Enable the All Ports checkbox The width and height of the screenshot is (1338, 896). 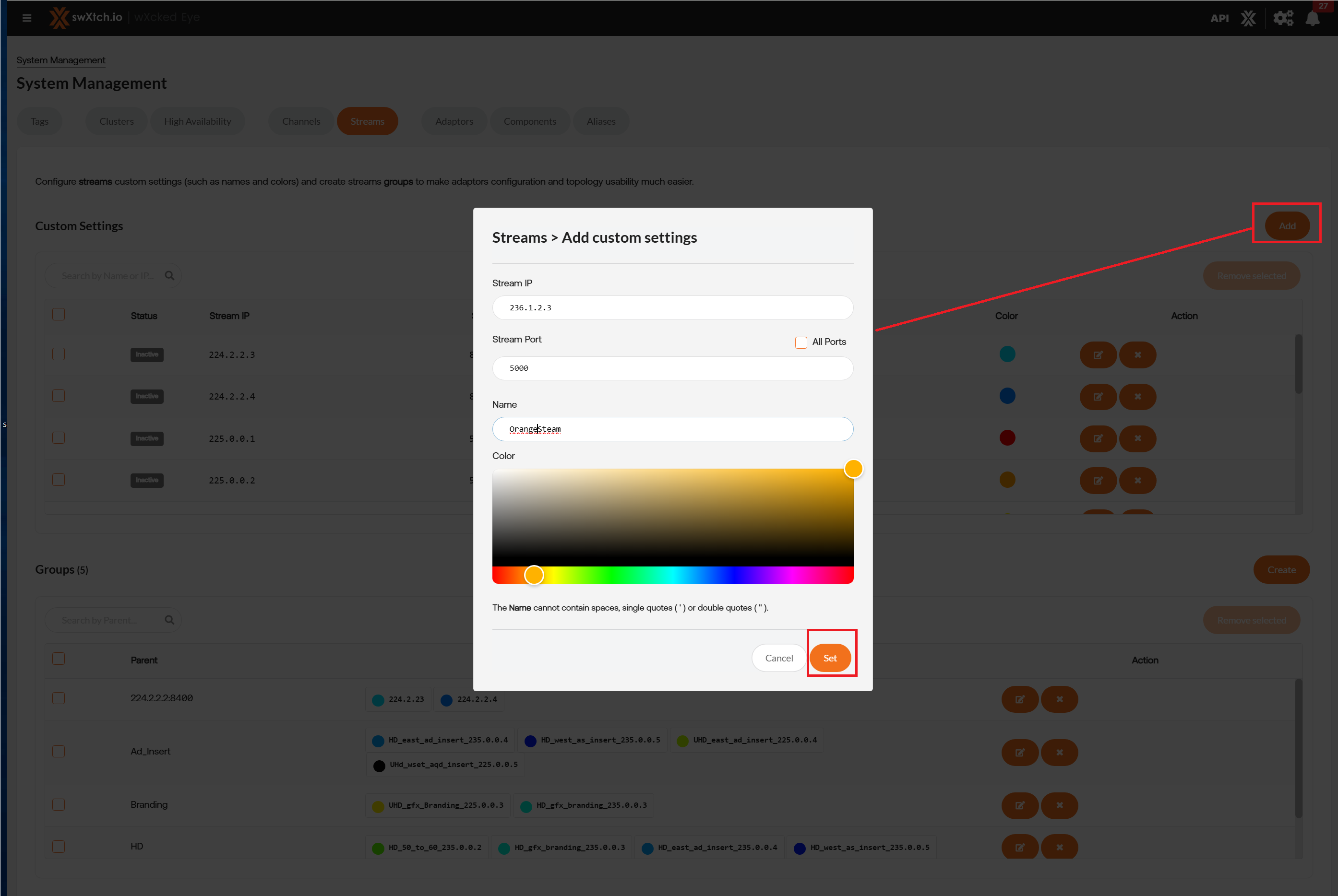(800, 342)
